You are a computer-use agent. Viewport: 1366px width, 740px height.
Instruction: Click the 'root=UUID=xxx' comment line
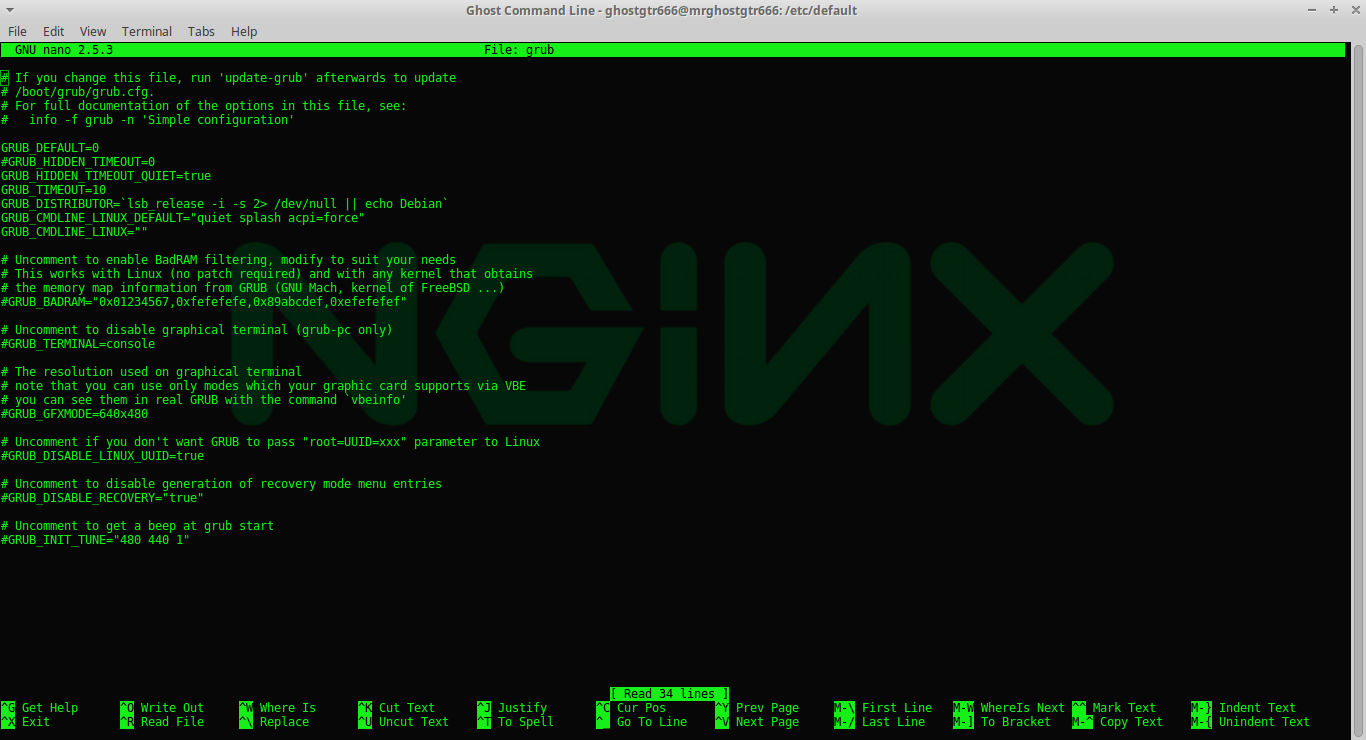271,442
